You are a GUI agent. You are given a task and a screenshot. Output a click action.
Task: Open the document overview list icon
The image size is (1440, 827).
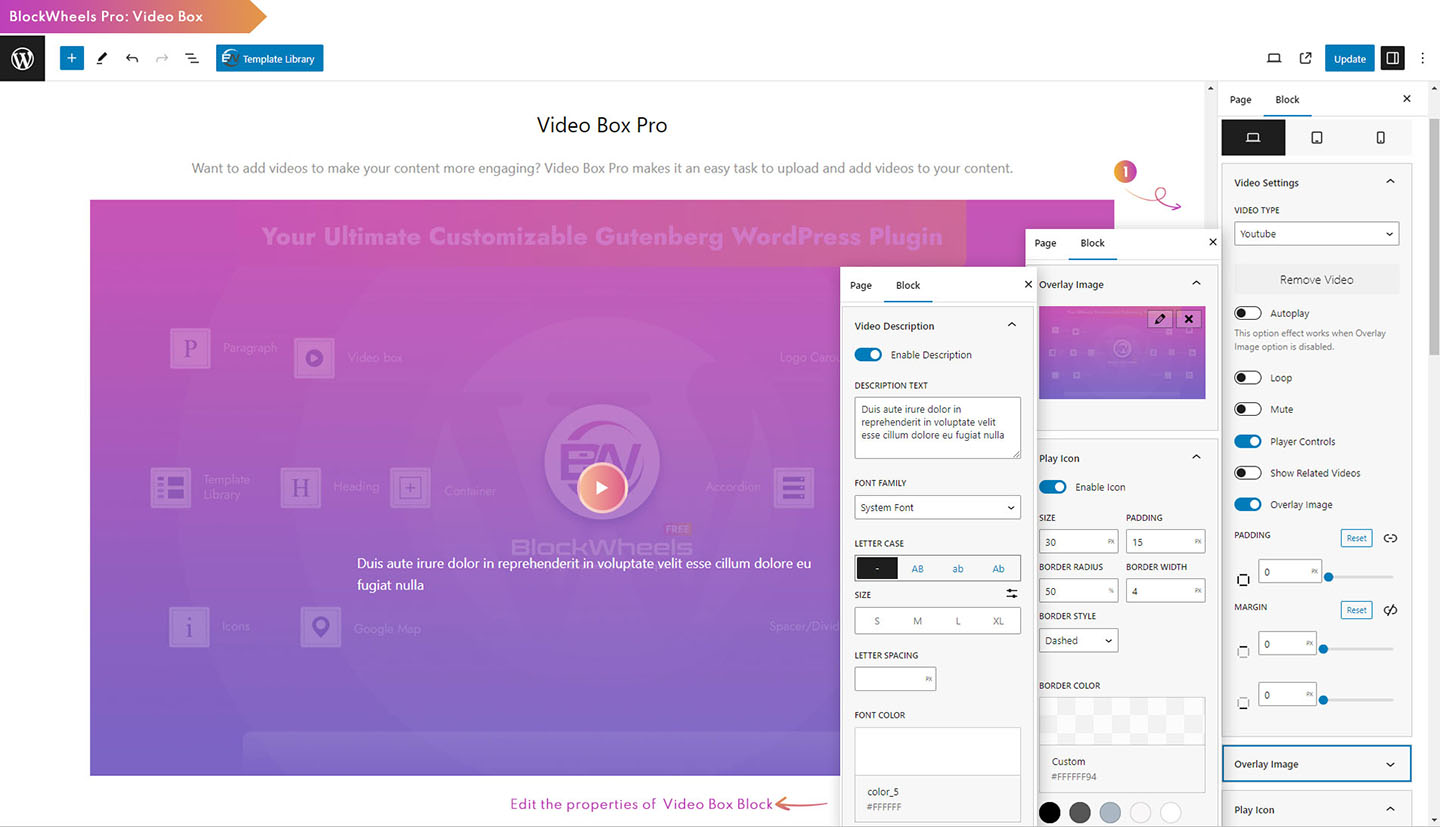192,59
